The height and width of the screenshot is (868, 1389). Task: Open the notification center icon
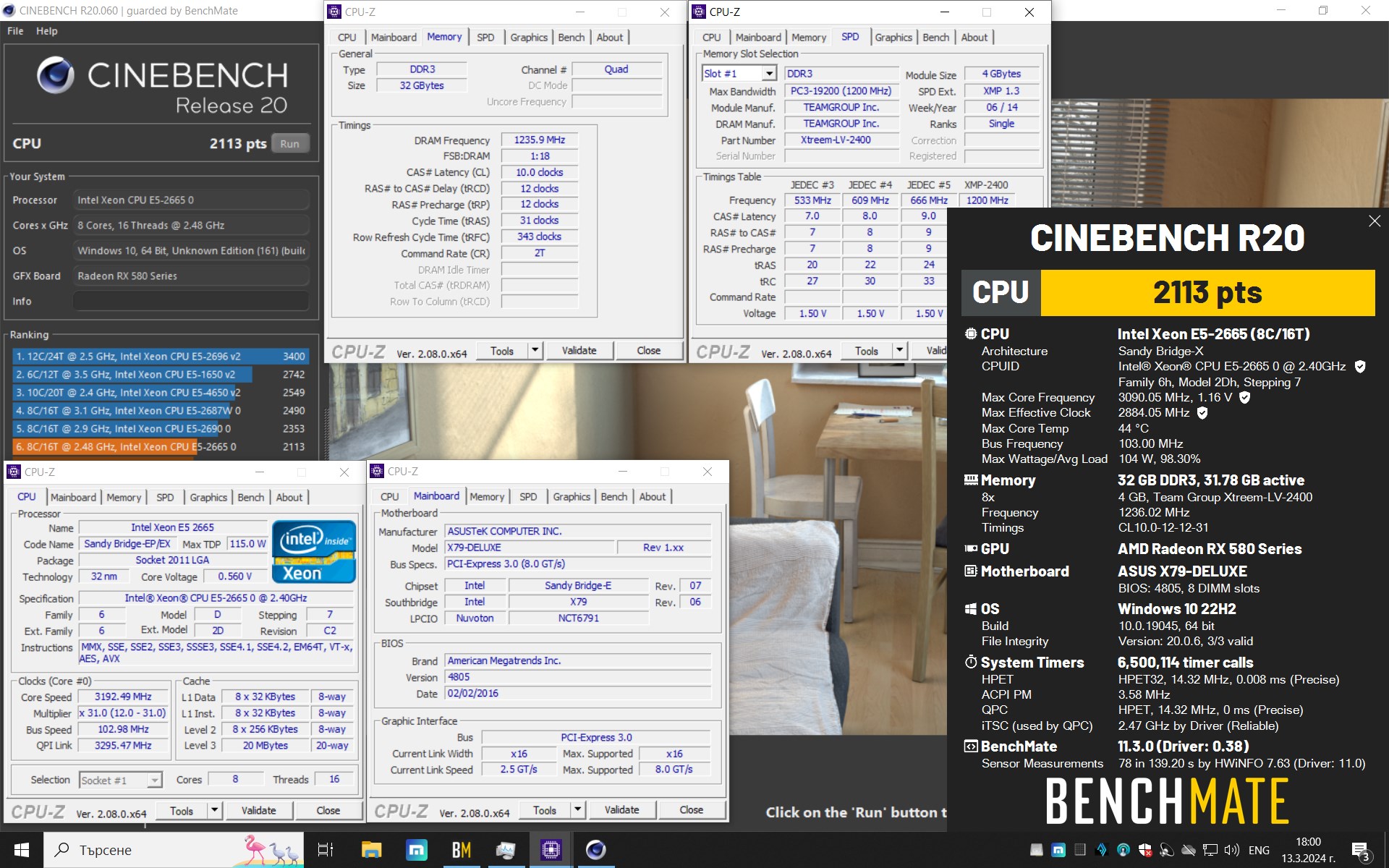(1360, 851)
